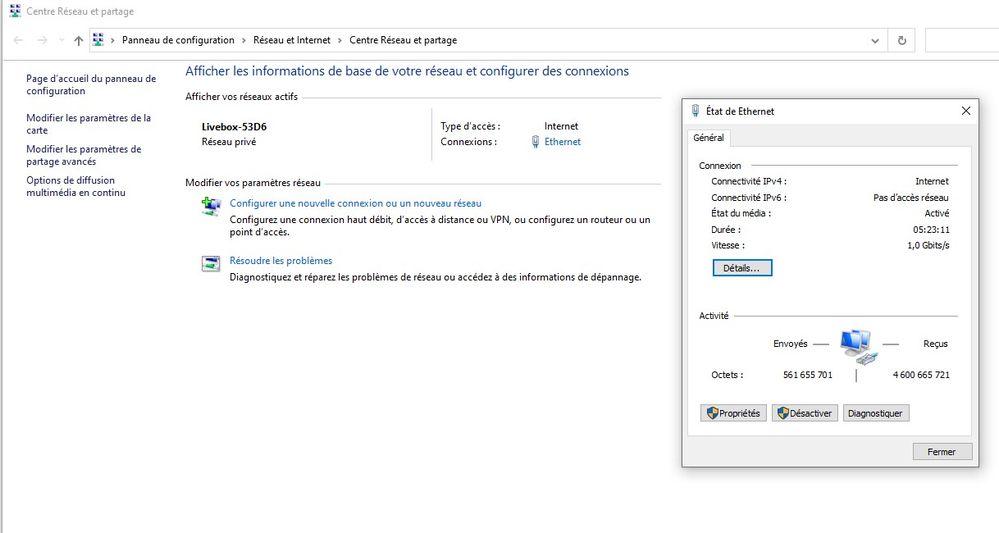
Task: Click Réseau et Internet breadcrumb
Action: pyautogui.click(x=292, y=40)
